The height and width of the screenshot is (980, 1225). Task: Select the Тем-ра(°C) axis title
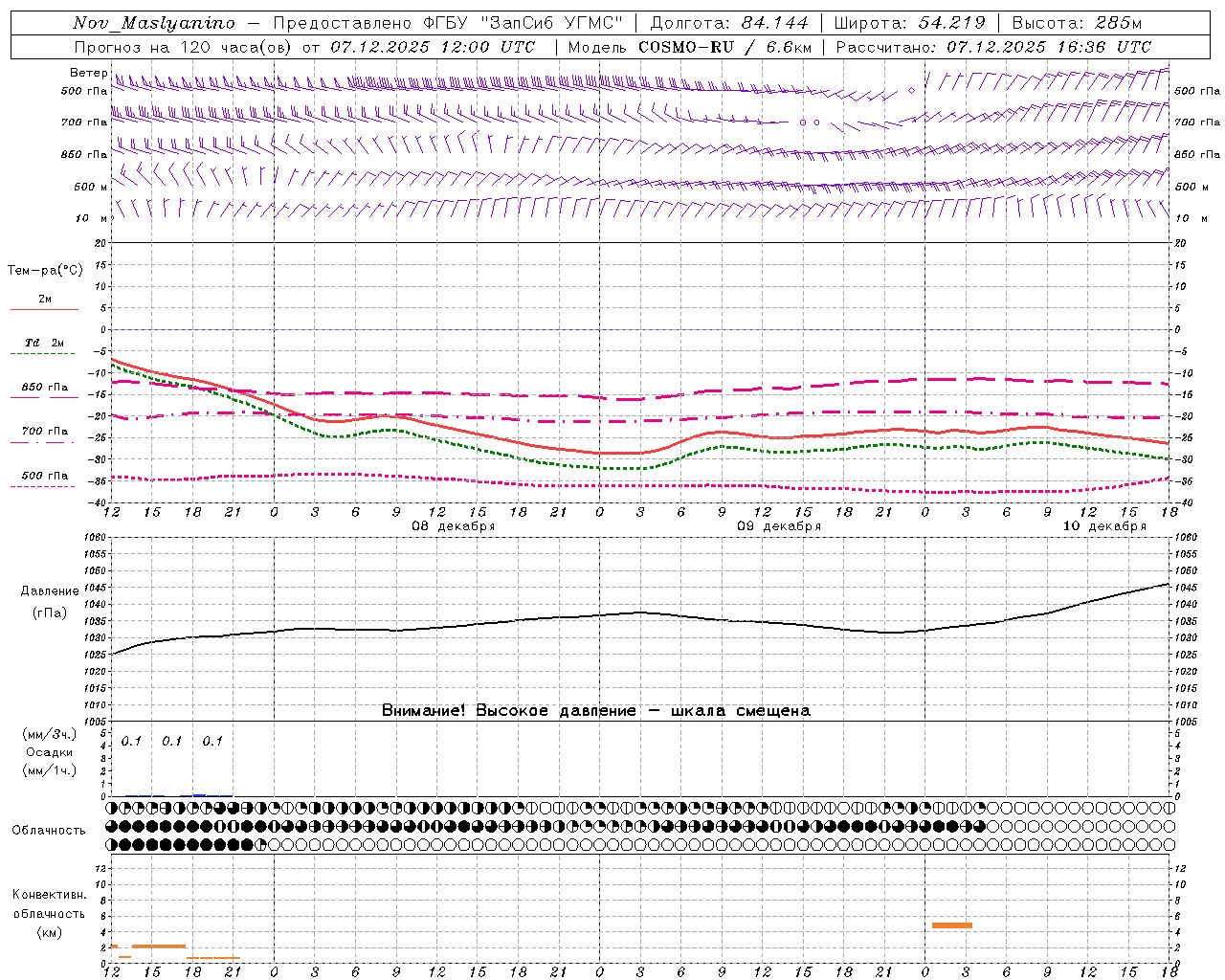coord(45,271)
